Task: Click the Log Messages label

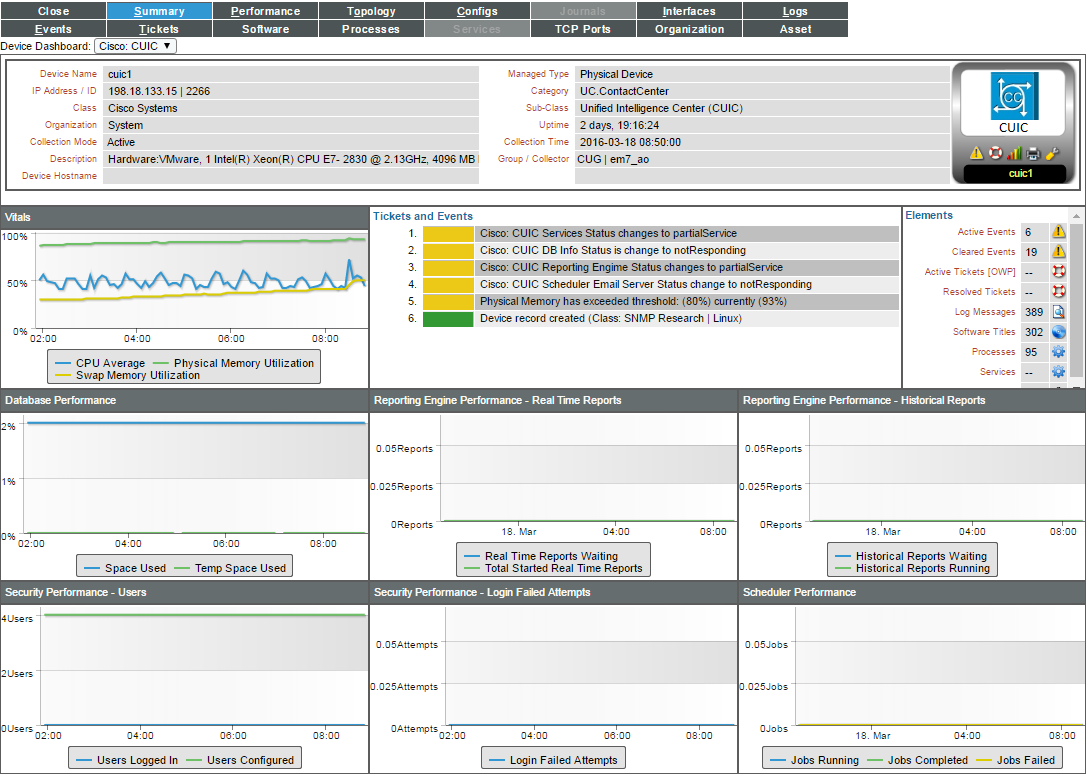Action: [x=985, y=312]
